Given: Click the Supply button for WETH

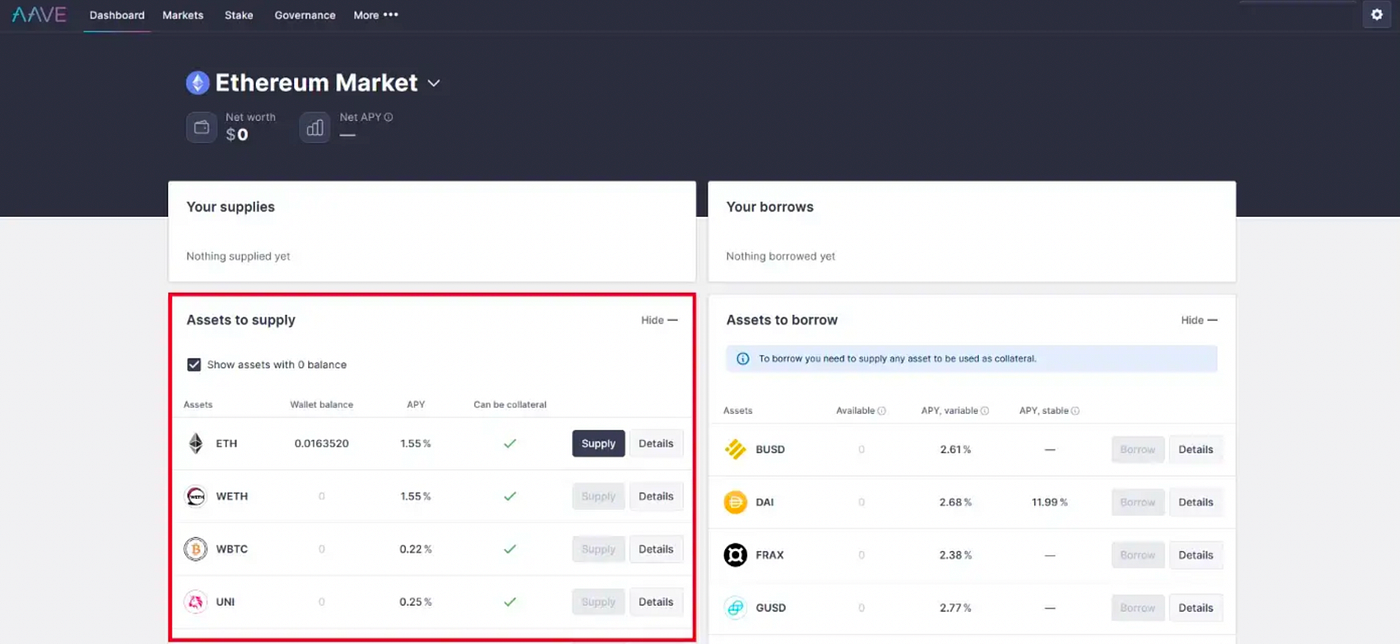Looking at the screenshot, I should 598,496.
